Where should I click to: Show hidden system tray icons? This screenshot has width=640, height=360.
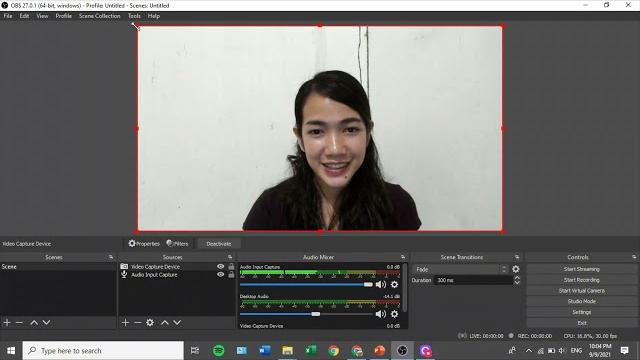coord(529,351)
